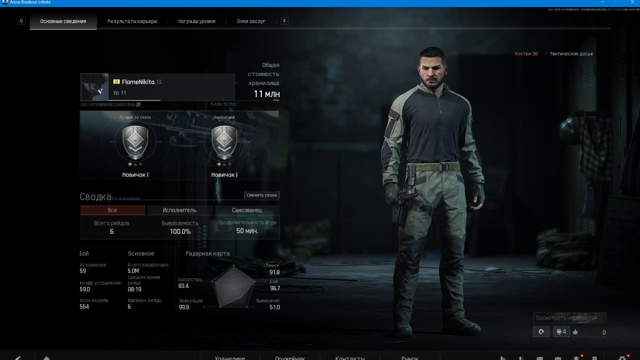The image size is (640, 360).
Task: Click the Выживаемость 100.0% stat
Action: [x=180, y=231]
